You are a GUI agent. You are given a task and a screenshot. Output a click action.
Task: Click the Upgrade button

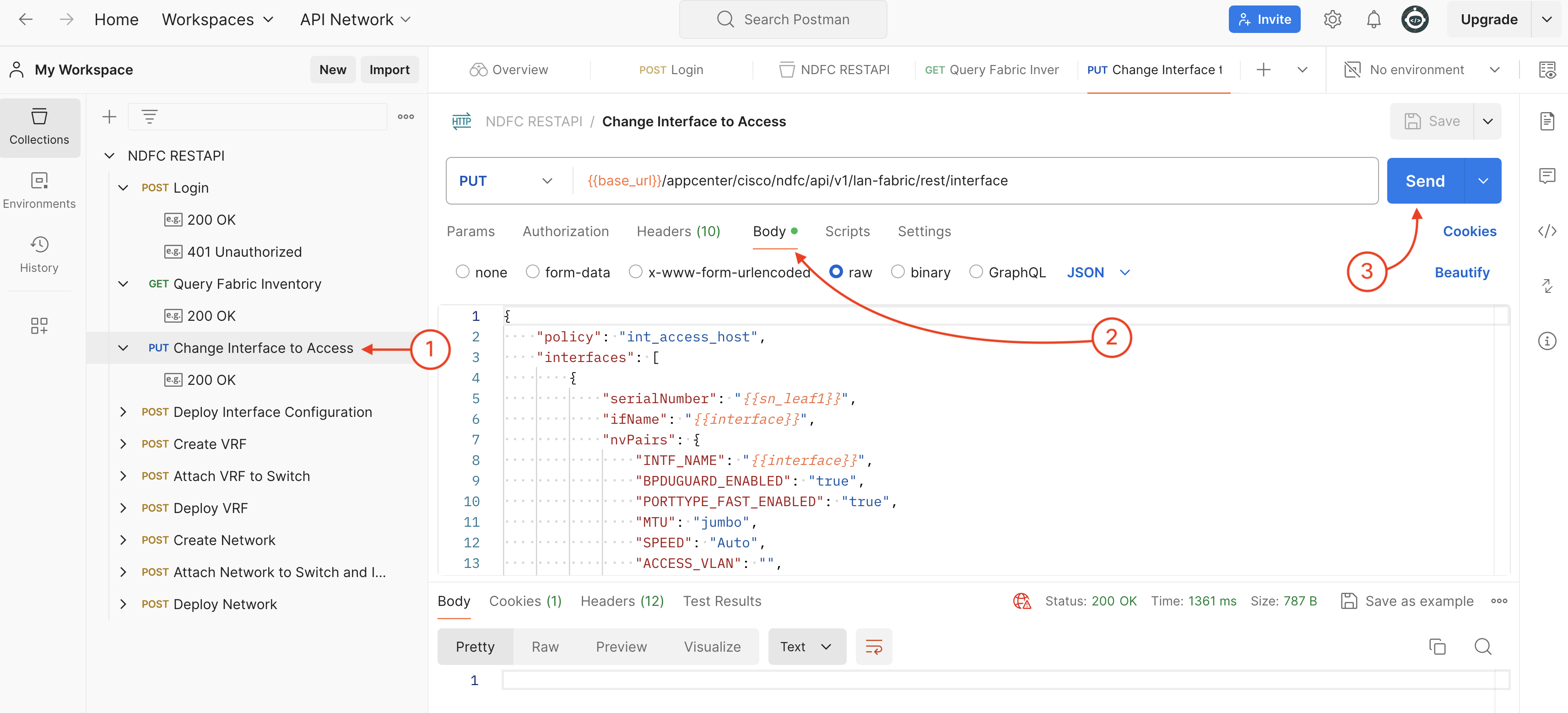pyautogui.click(x=1489, y=20)
